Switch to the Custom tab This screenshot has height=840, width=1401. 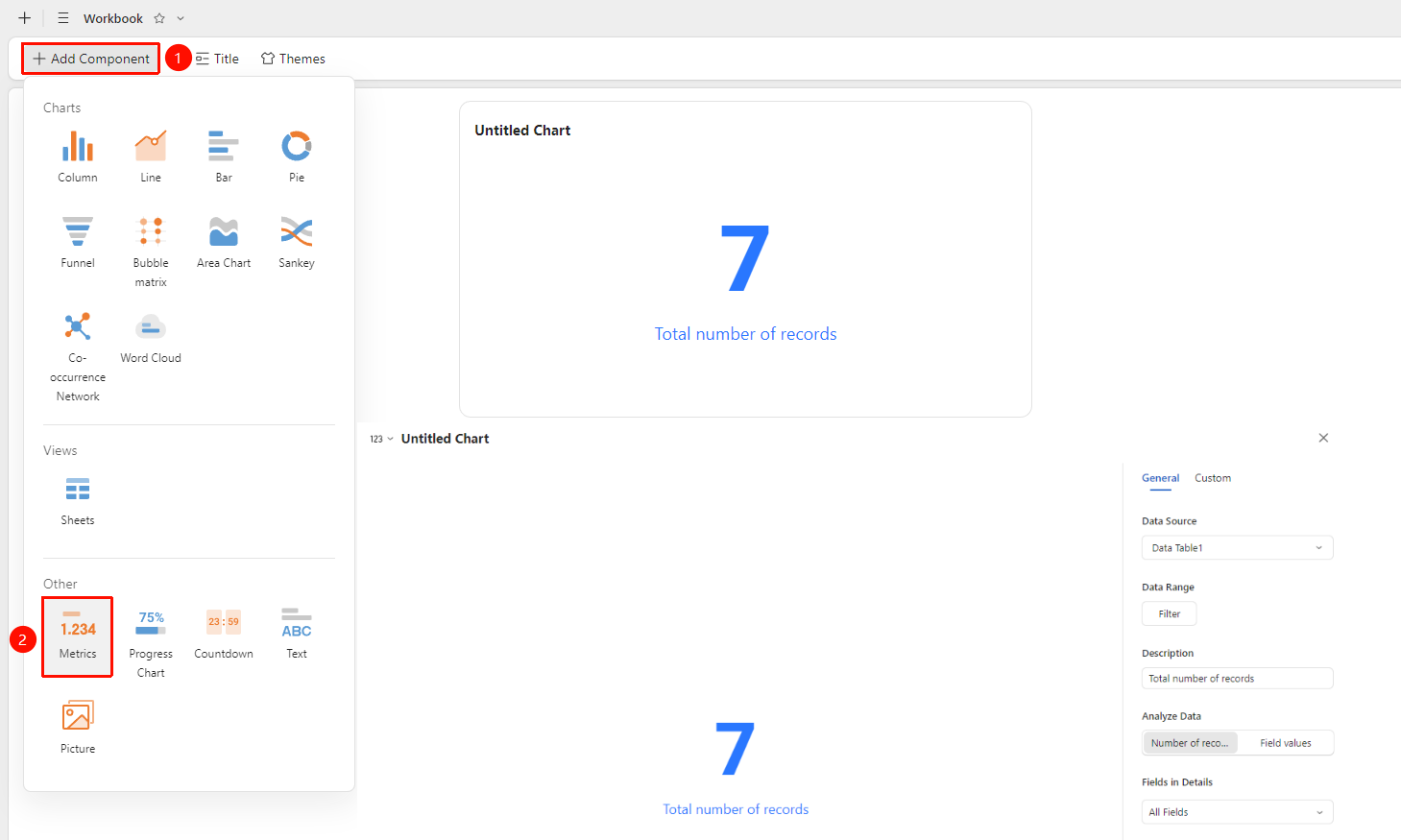[1213, 478]
